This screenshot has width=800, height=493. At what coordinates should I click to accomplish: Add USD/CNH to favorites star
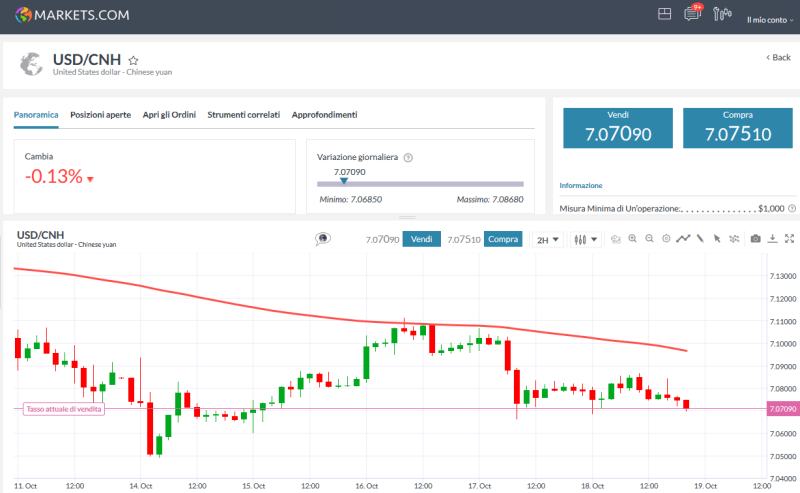coord(134,60)
